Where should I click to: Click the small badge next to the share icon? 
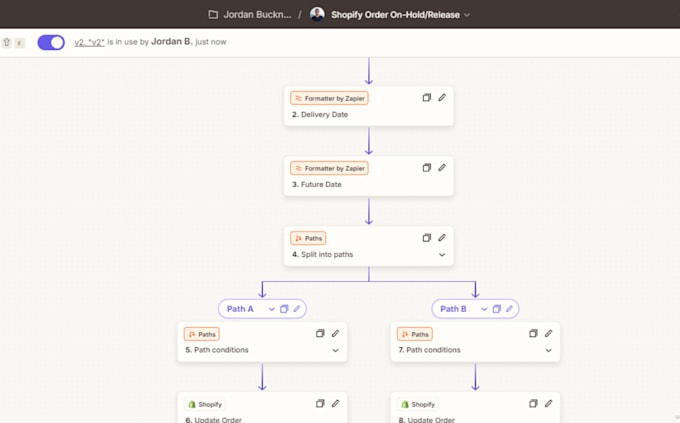(x=20, y=43)
